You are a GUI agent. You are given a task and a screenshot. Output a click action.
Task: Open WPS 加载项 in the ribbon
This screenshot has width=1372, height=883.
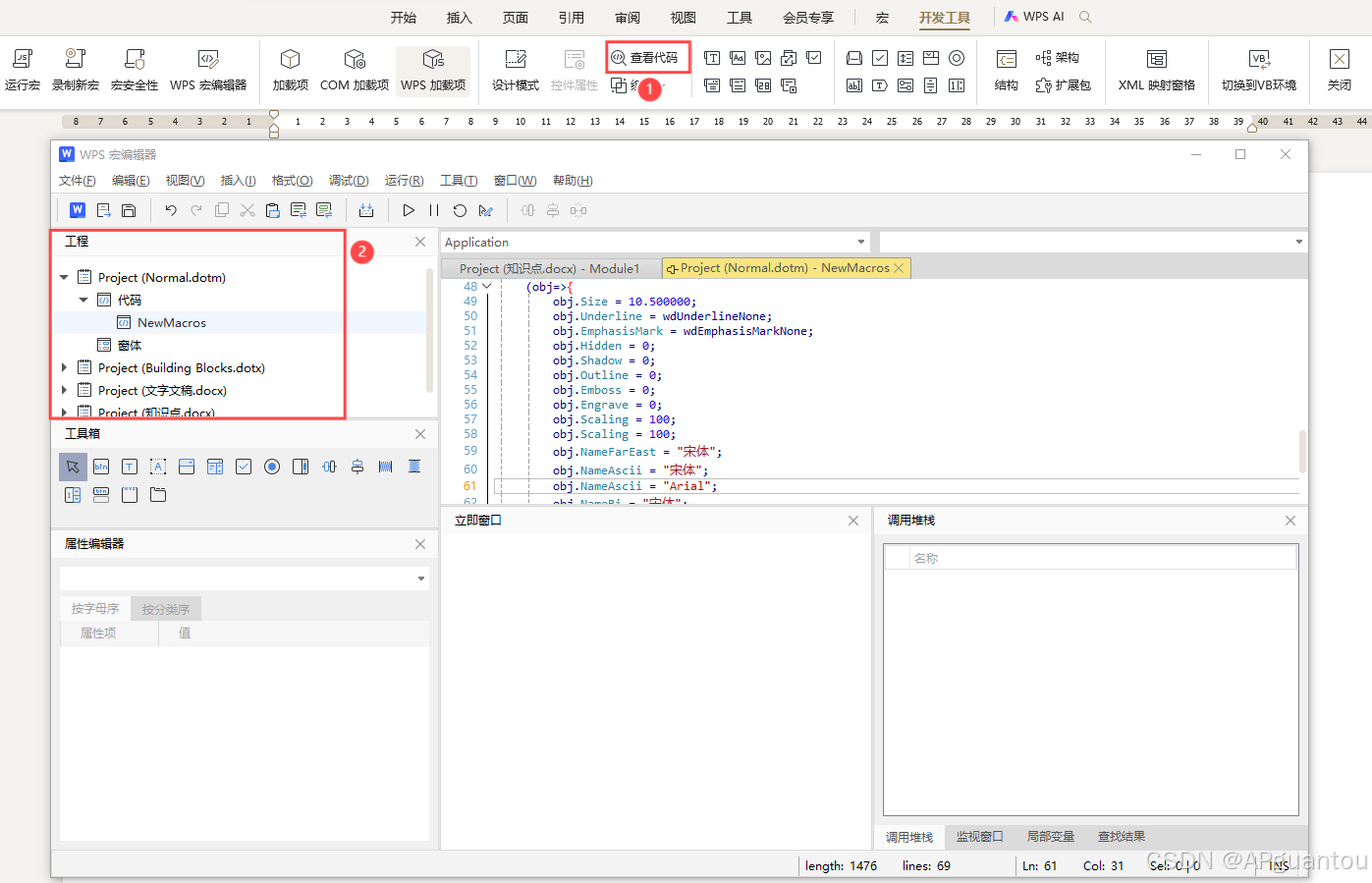(x=433, y=70)
